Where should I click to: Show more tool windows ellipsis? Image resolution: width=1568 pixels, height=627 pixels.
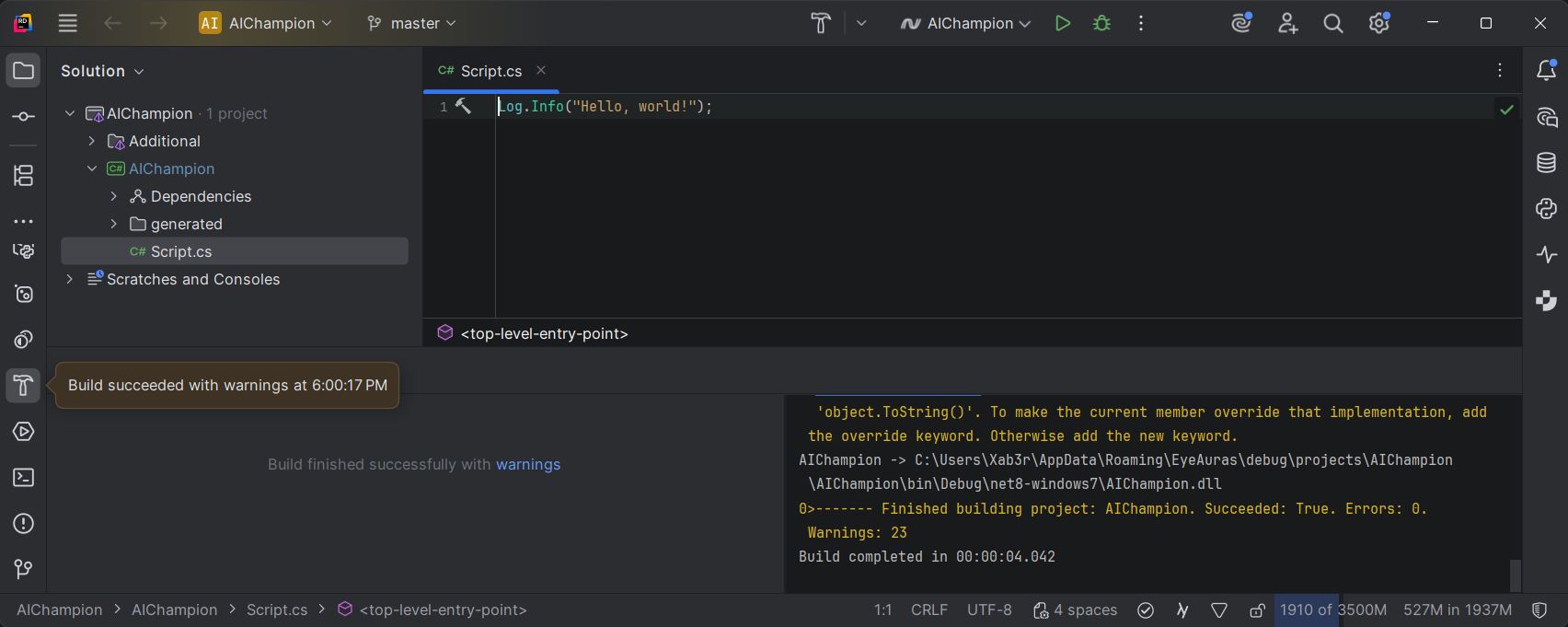click(24, 221)
